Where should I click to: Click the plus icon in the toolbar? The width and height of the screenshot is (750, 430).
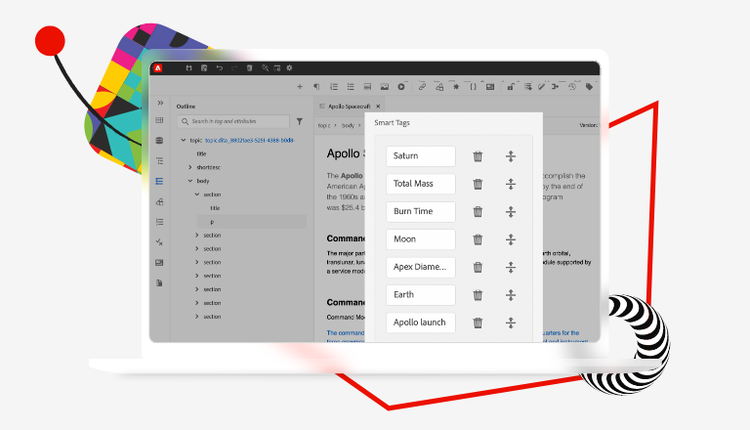click(299, 87)
